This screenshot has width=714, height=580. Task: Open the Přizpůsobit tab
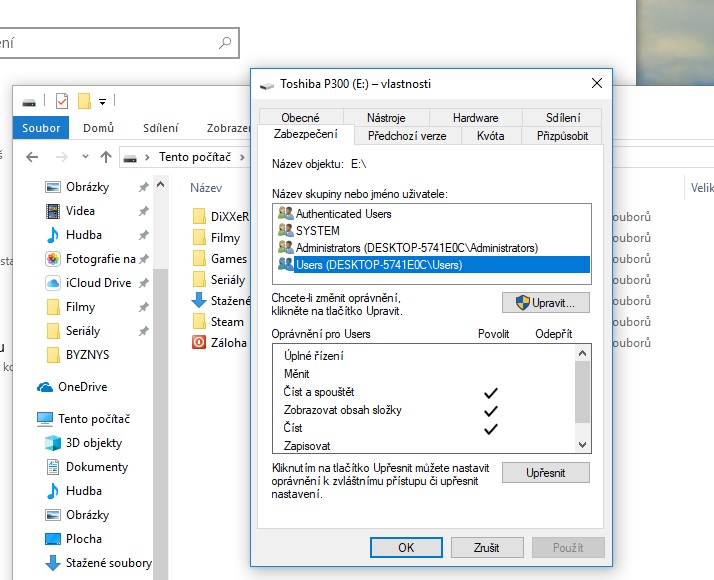click(562, 136)
